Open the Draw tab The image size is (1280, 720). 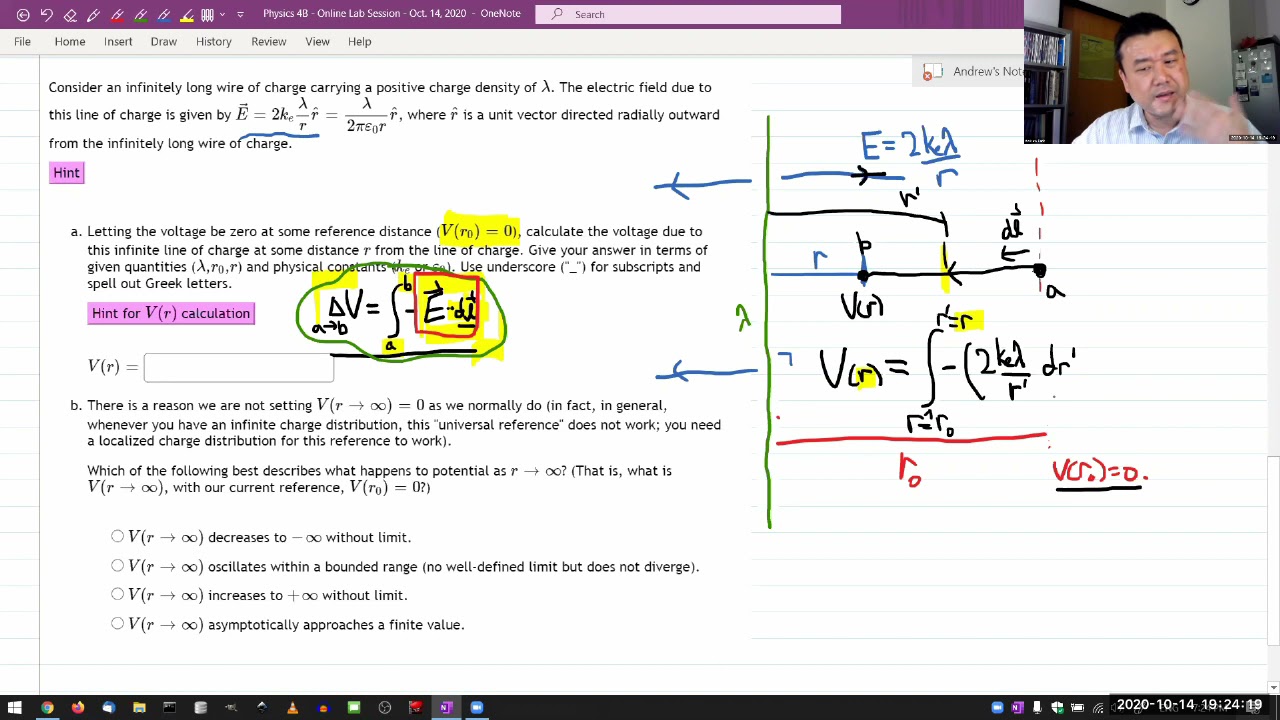[x=164, y=41]
